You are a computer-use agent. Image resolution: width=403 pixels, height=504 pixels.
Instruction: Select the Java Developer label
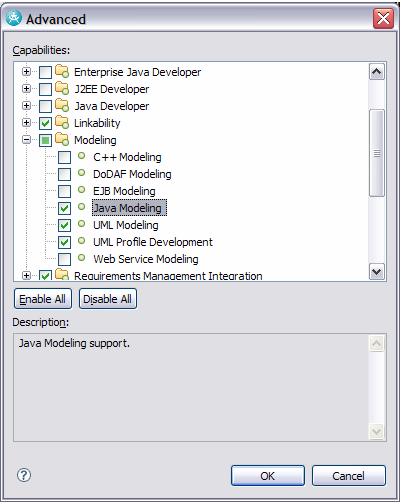(112, 106)
